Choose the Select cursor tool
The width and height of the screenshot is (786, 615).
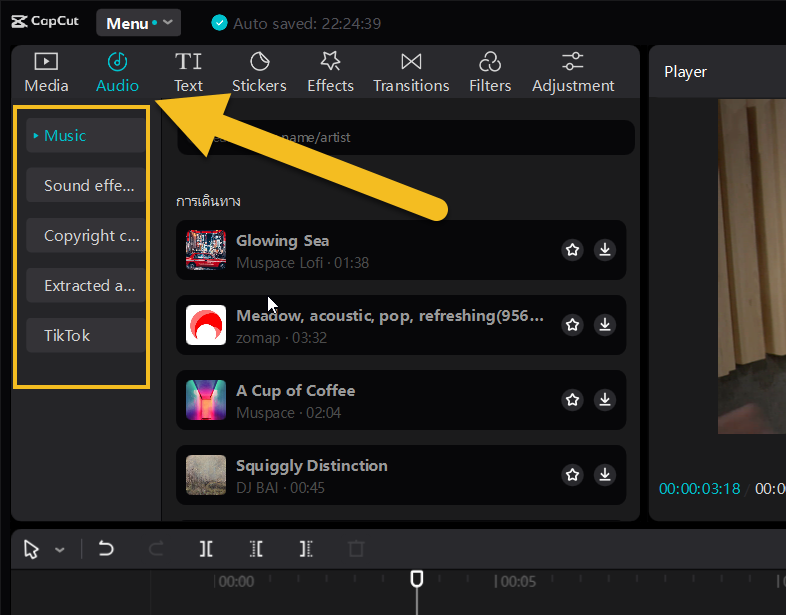(31, 549)
